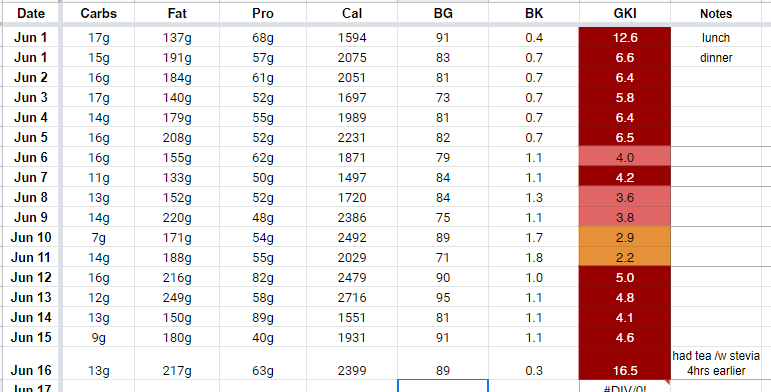Click the 89g protein cell on Jun 14
This screenshot has height=392, width=771.
point(263,317)
